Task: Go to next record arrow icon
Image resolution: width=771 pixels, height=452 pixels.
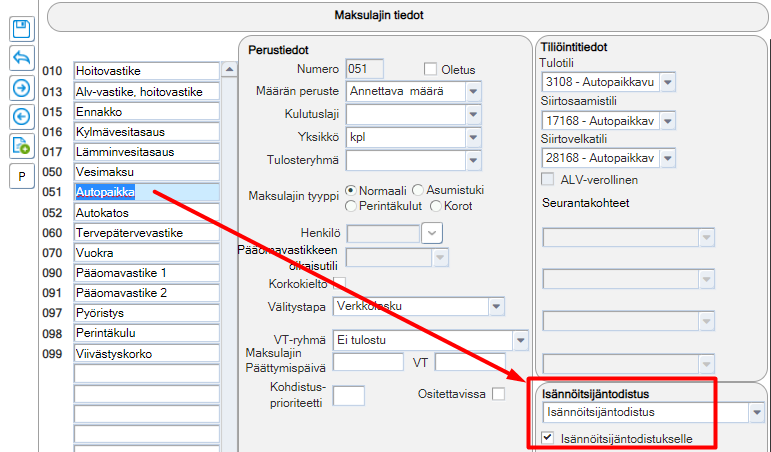Action: (x=22, y=88)
